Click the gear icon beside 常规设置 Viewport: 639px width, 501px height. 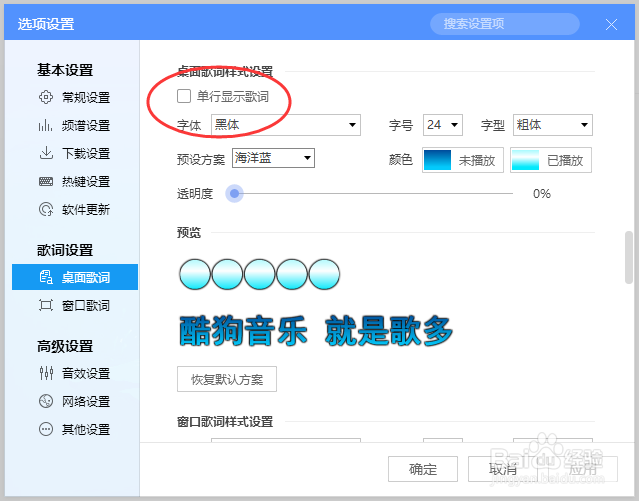tap(46, 97)
